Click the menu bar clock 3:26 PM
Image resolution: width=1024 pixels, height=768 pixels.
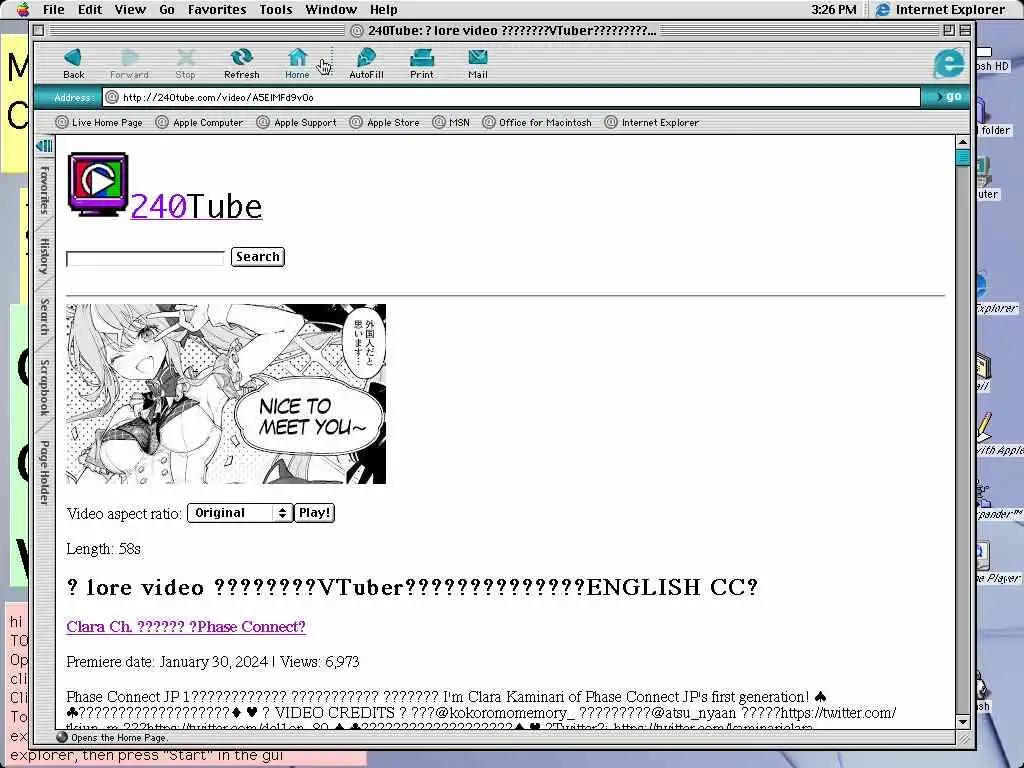point(833,9)
